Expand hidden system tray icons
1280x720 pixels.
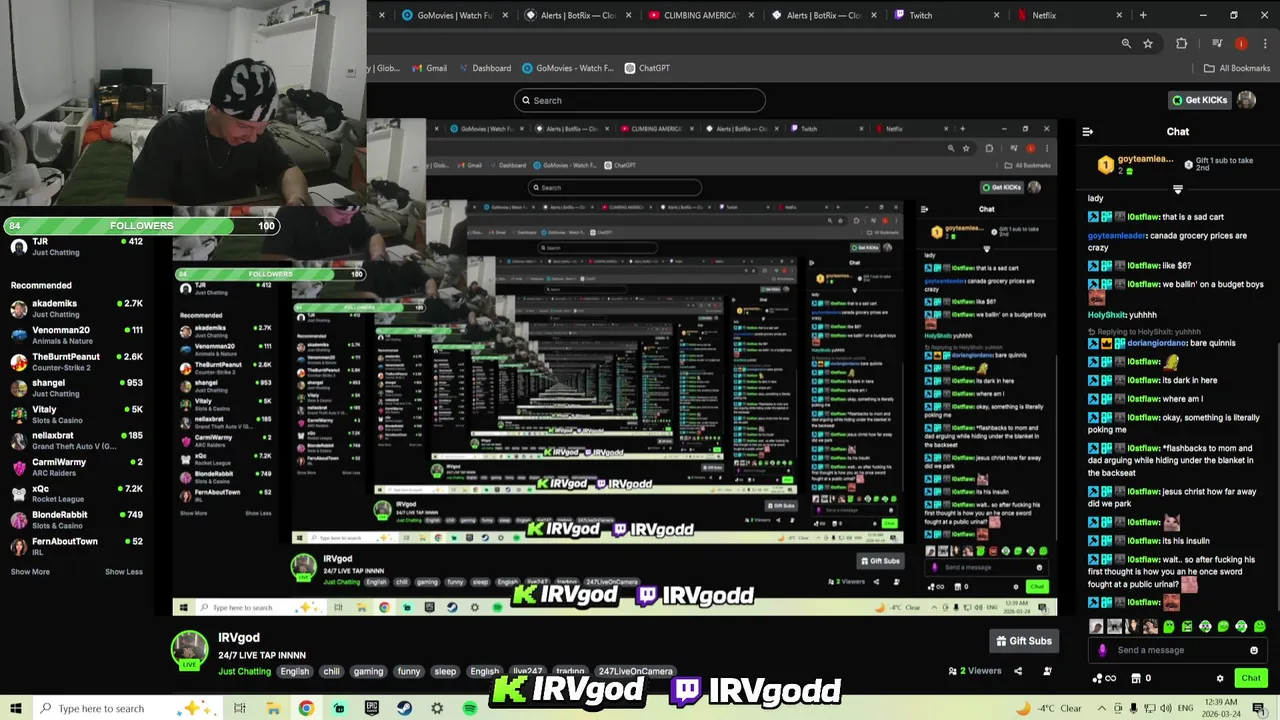1100,708
